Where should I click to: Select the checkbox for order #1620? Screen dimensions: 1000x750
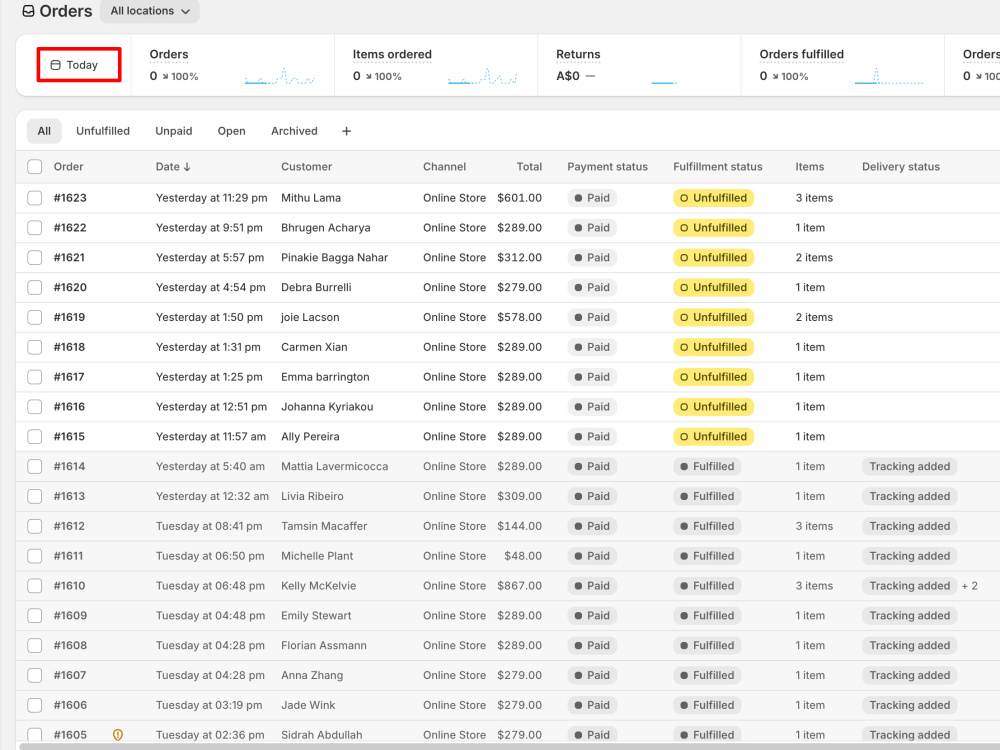coord(35,288)
